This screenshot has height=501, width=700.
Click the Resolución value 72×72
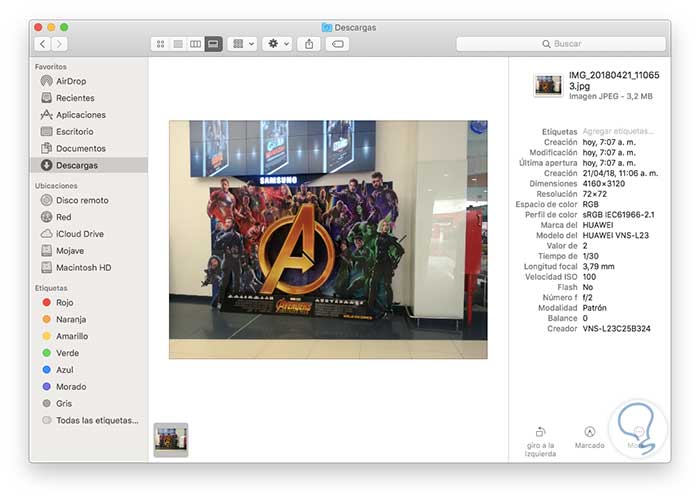point(595,194)
